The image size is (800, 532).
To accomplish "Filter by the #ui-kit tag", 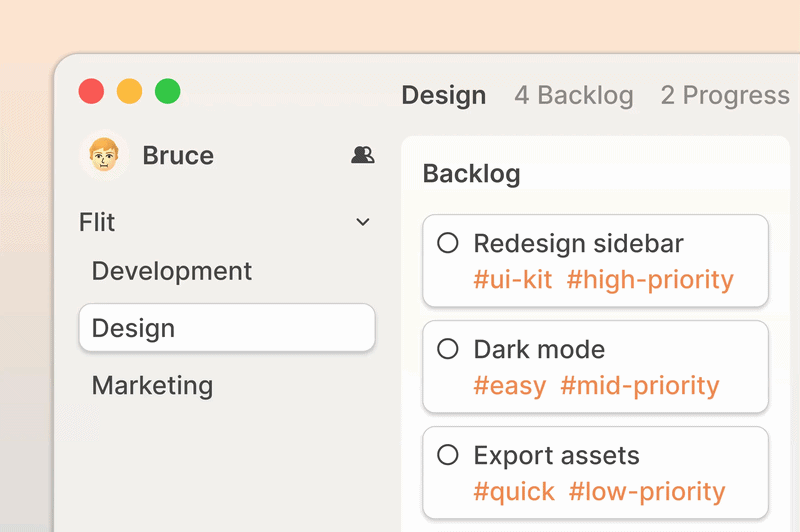I will 512,280.
